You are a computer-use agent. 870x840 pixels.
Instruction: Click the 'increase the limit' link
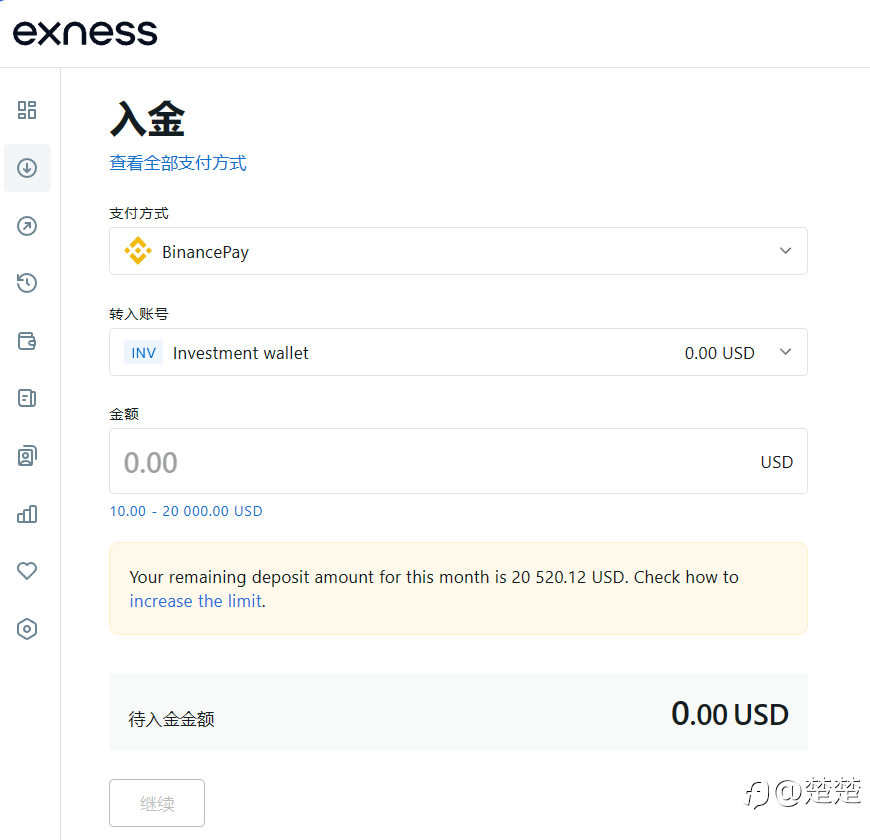(x=195, y=601)
